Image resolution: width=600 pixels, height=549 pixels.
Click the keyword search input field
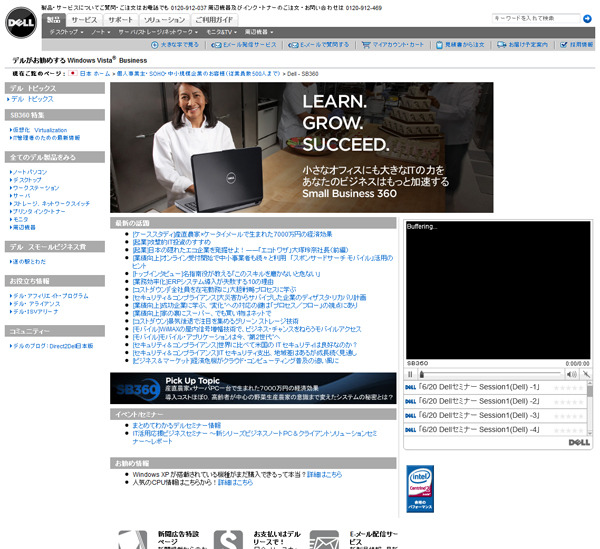(536, 18)
